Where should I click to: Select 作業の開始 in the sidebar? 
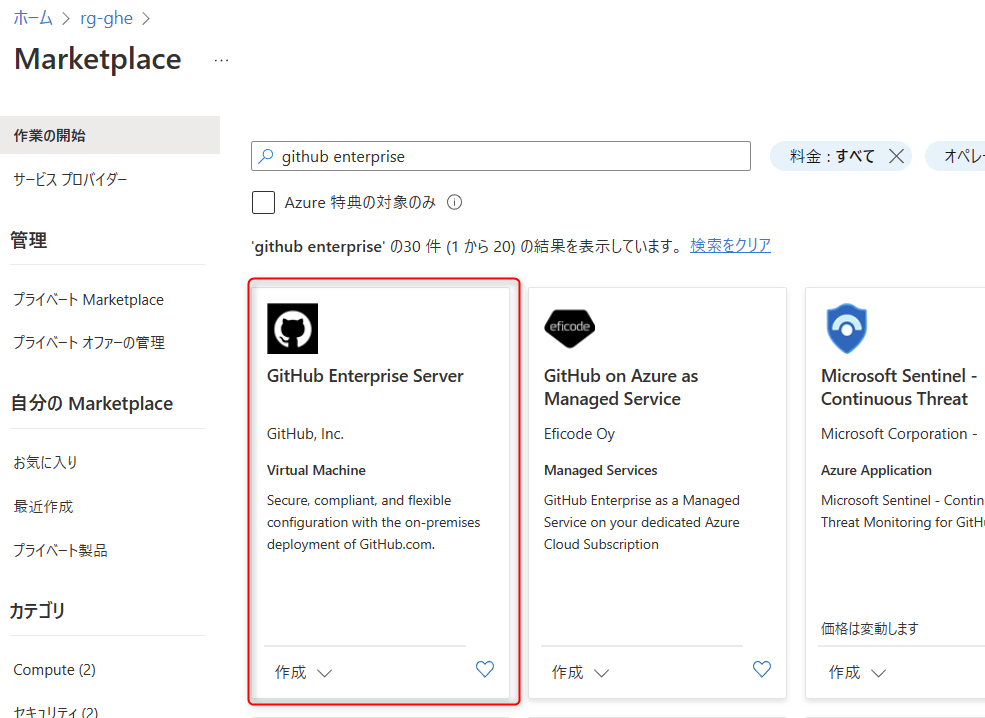110,135
